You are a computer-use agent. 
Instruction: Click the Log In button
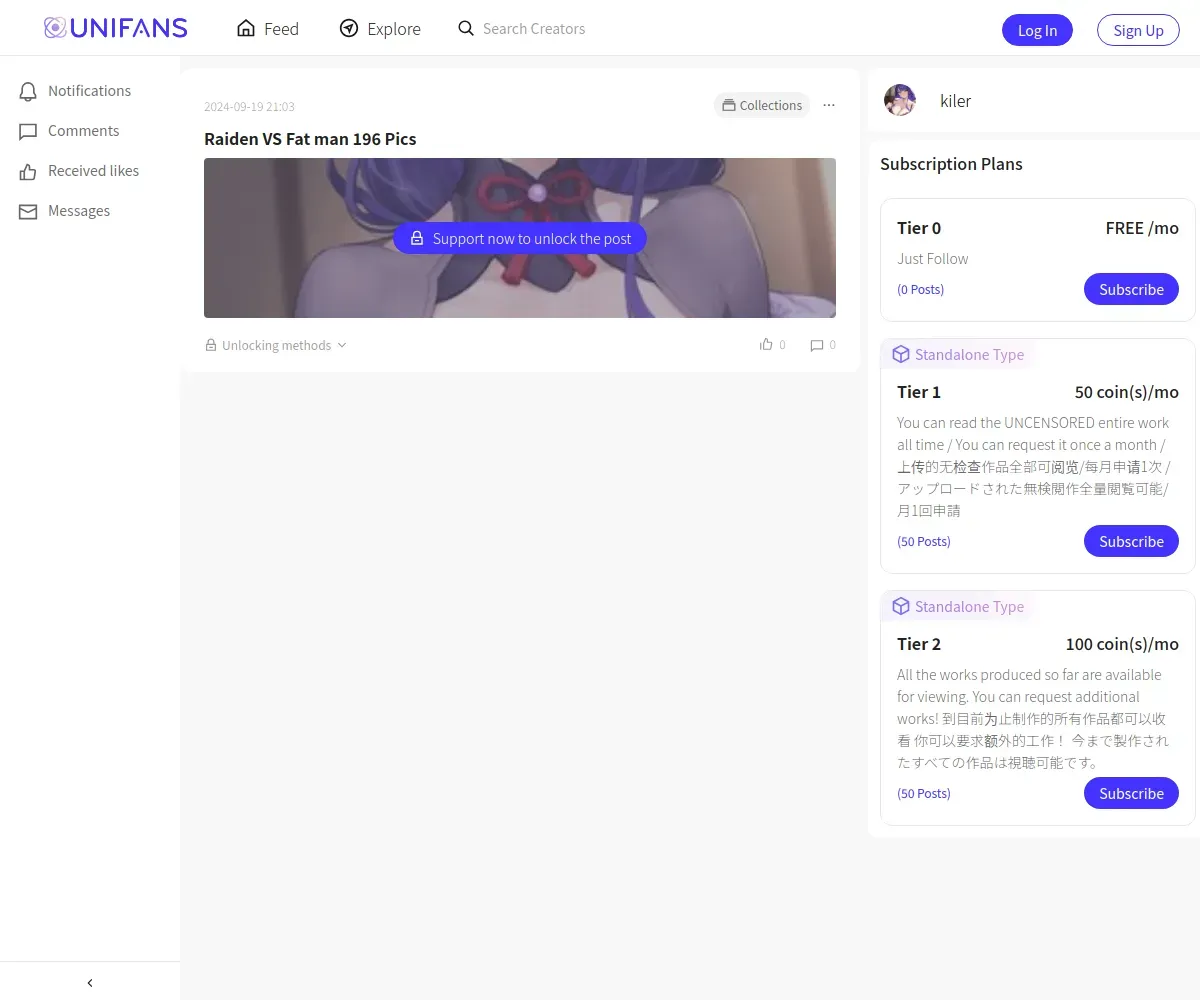(1037, 30)
